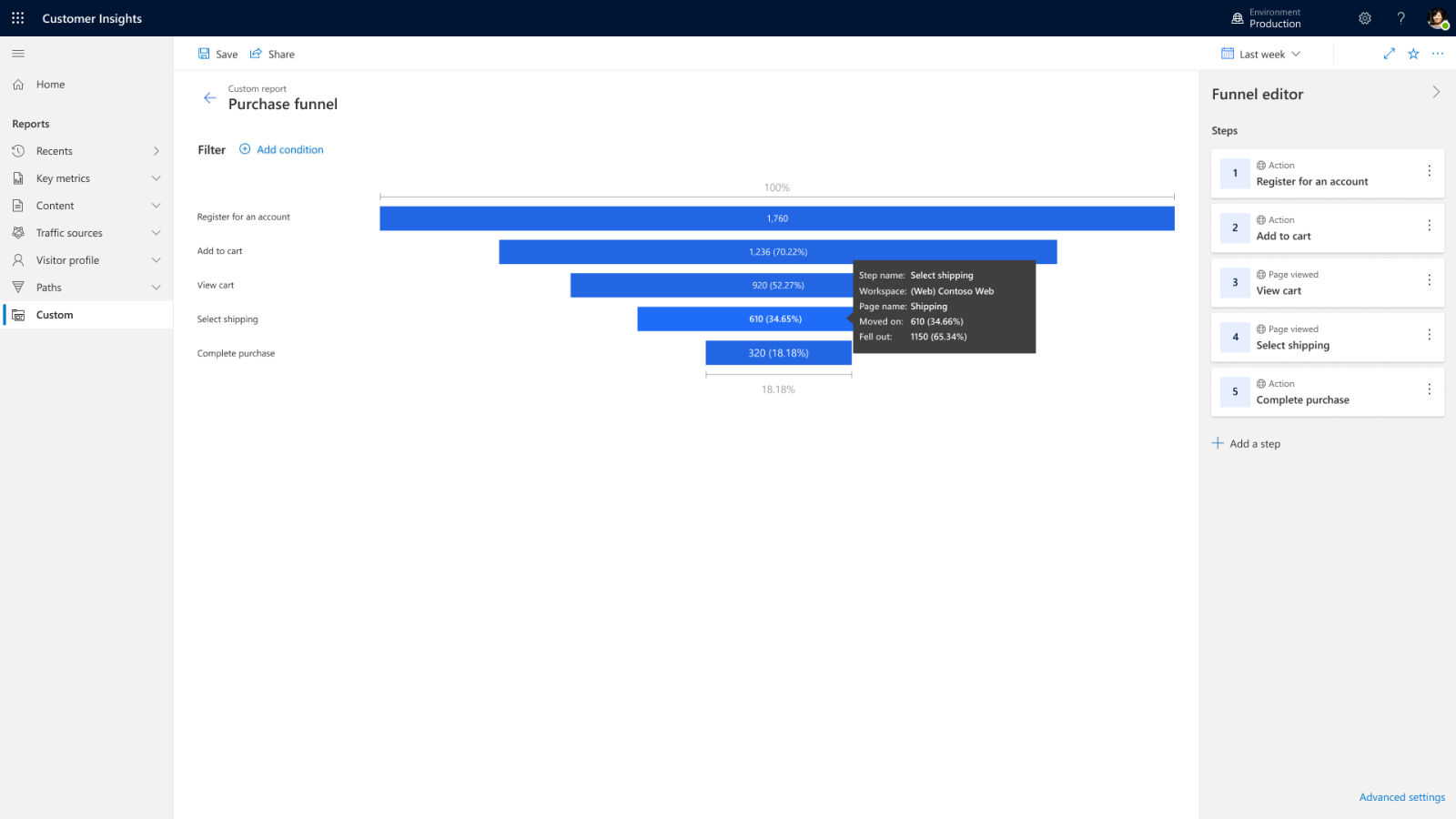Expand the Traffic sources chevron
Image resolution: width=1456 pixels, height=819 pixels.
click(156, 233)
